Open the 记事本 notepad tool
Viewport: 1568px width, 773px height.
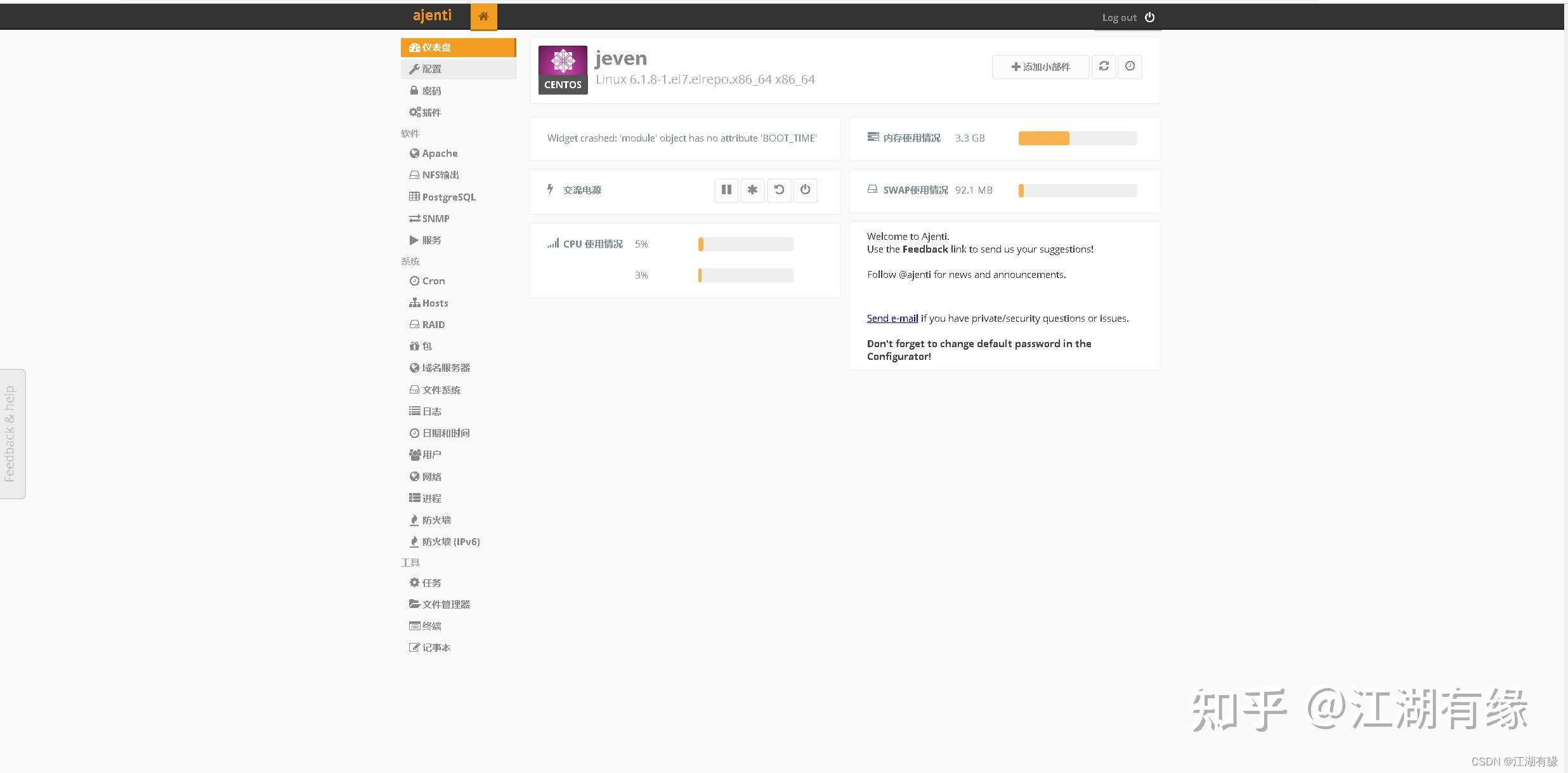coord(436,647)
